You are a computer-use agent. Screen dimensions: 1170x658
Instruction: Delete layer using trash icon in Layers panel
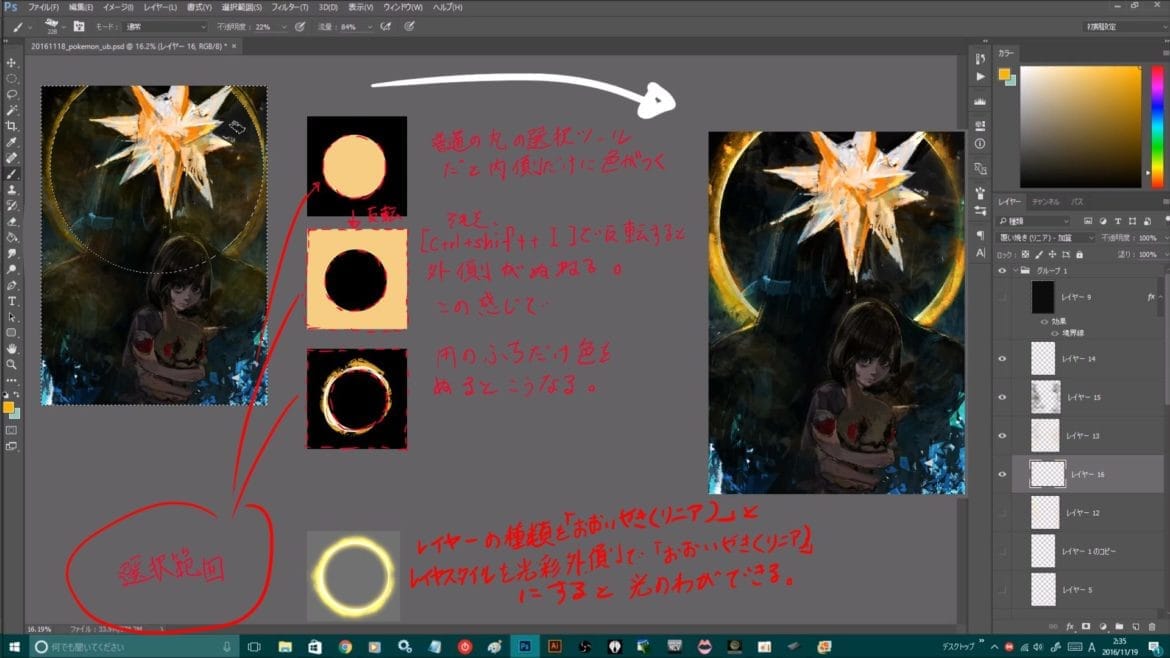click(x=1153, y=626)
